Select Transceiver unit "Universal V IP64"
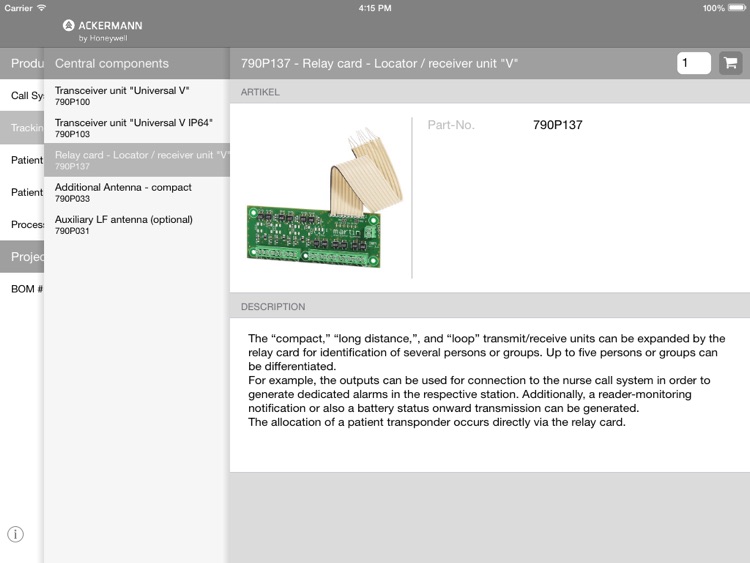 137,128
